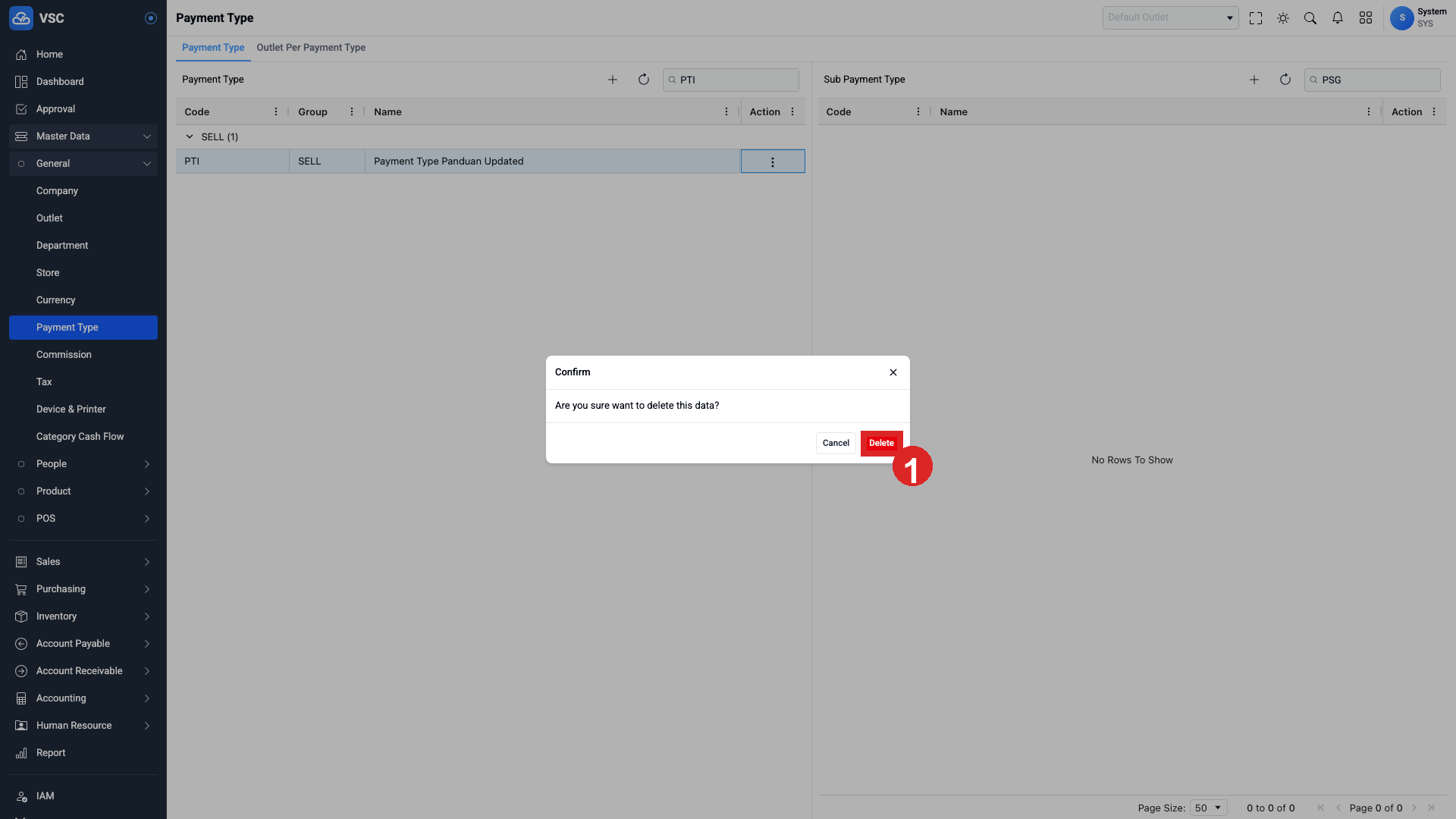This screenshot has width=1456, height=819.
Task: Open Device & Printer page
Action: point(83,409)
